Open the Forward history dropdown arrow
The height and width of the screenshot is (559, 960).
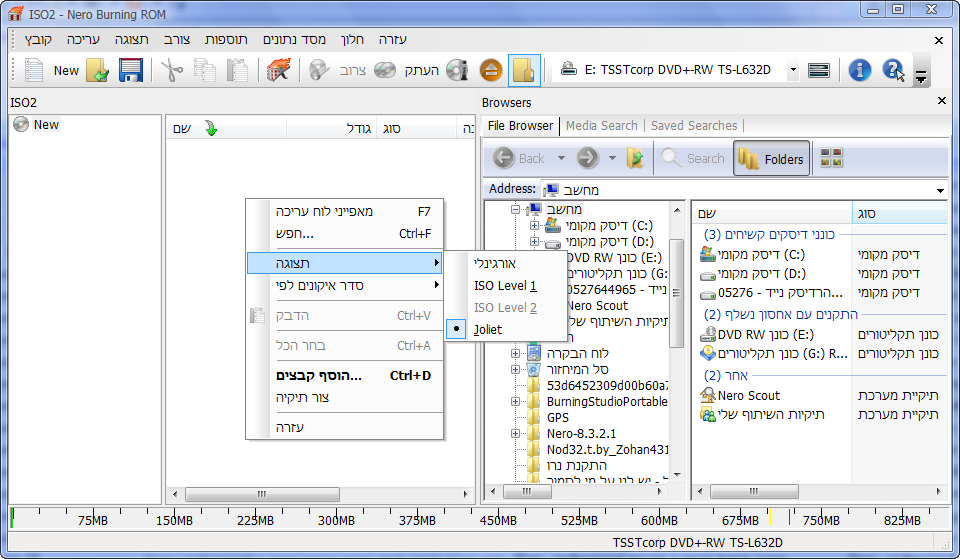[x=612, y=158]
